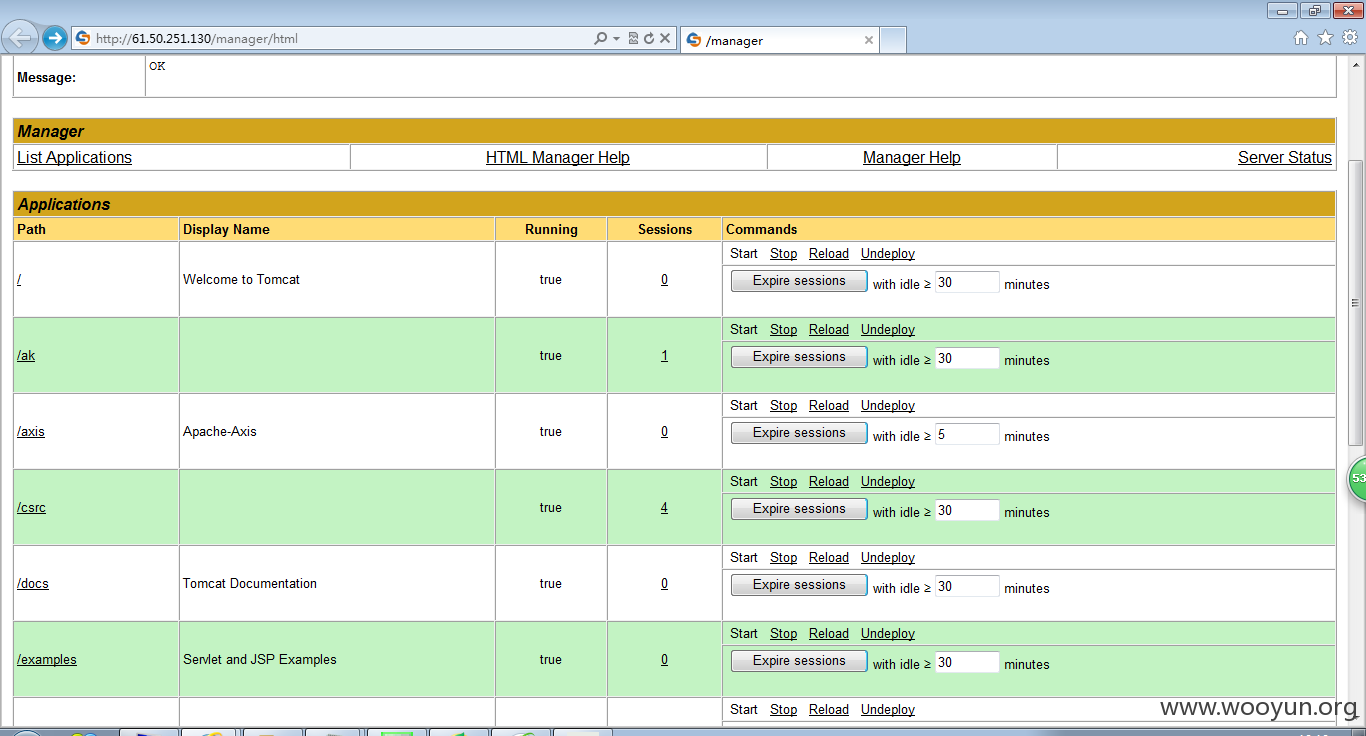
Task: Undeploy the root / application
Action: (x=888, y=254)
